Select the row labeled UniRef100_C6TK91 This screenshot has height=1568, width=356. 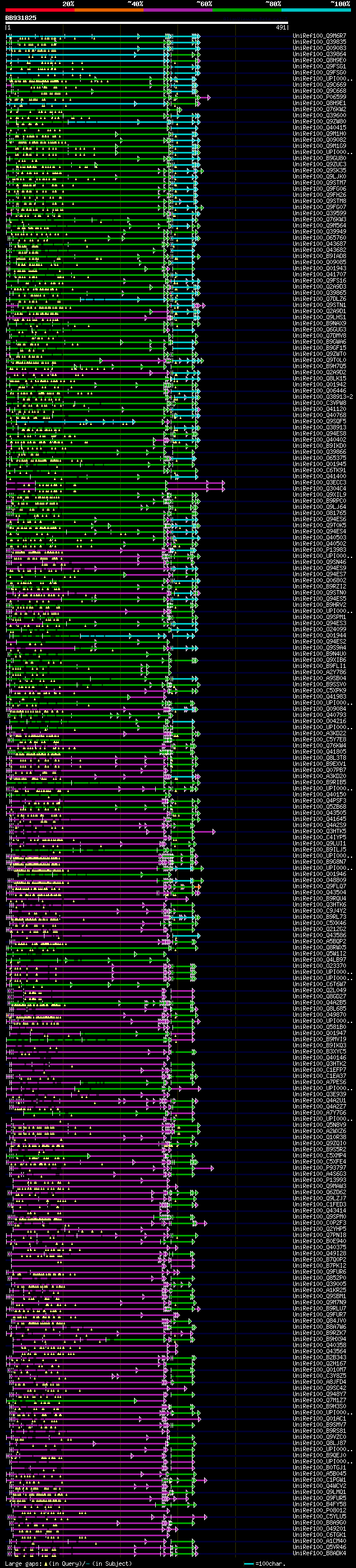[x=319, y=471]
